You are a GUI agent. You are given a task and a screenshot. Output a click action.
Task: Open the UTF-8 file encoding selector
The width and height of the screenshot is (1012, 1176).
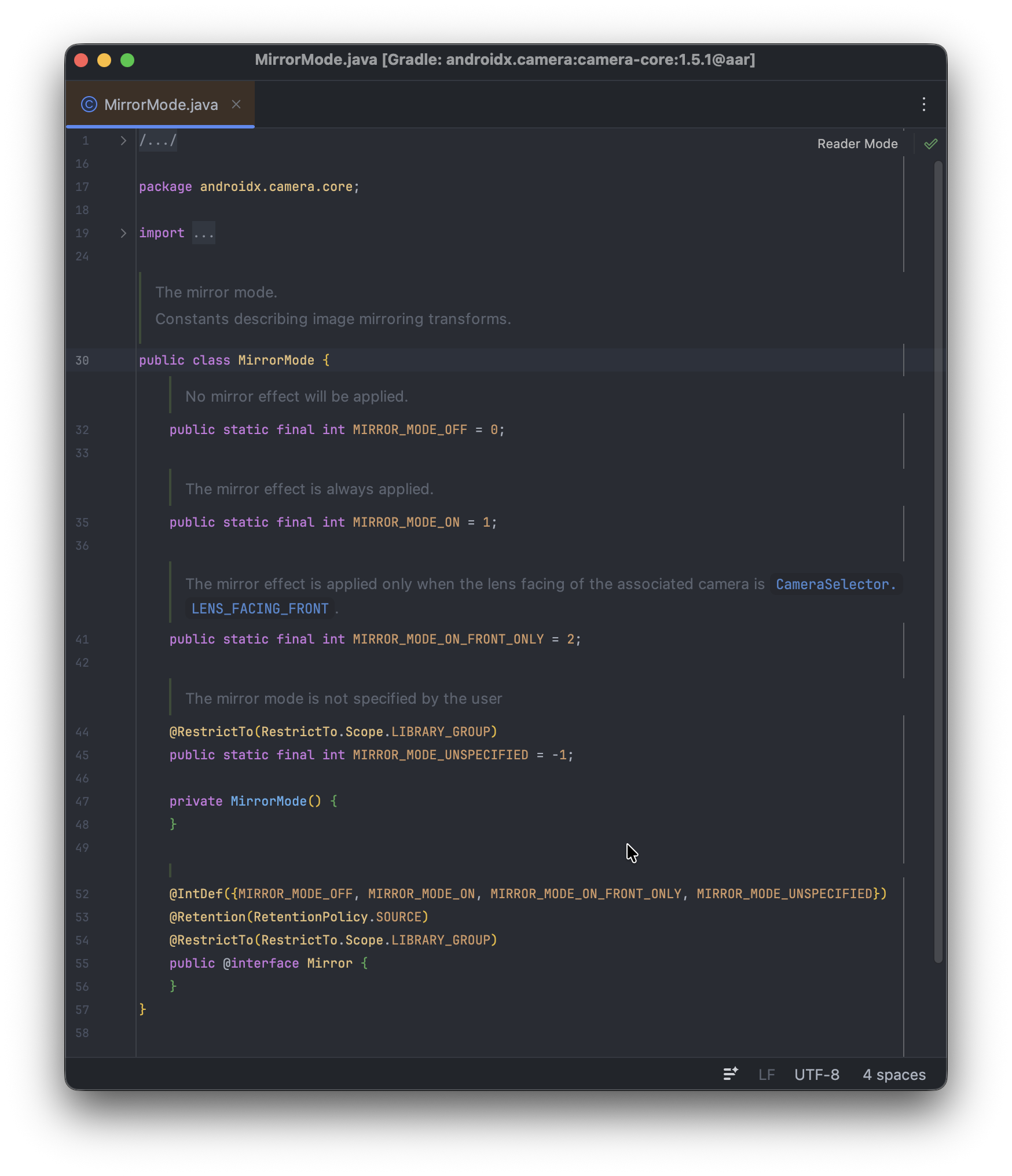tap(816, 1075)
